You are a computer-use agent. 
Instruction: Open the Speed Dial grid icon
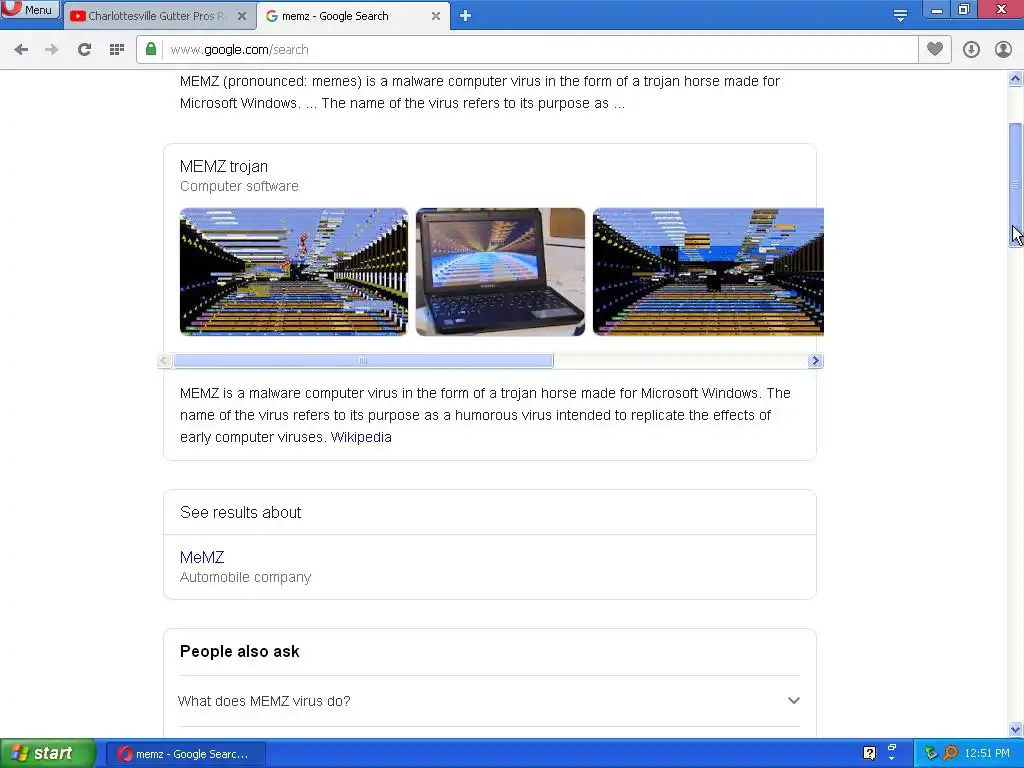tap(117, 50)
